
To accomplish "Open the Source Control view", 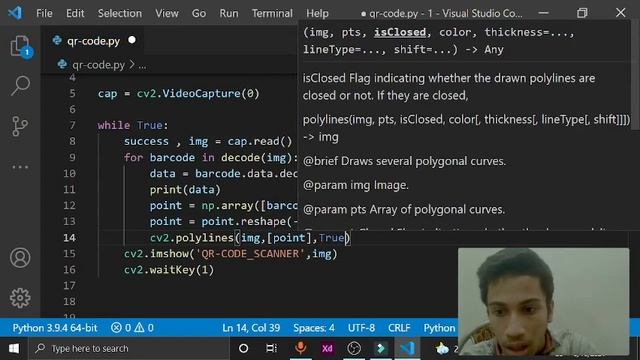I will [20, 126].
